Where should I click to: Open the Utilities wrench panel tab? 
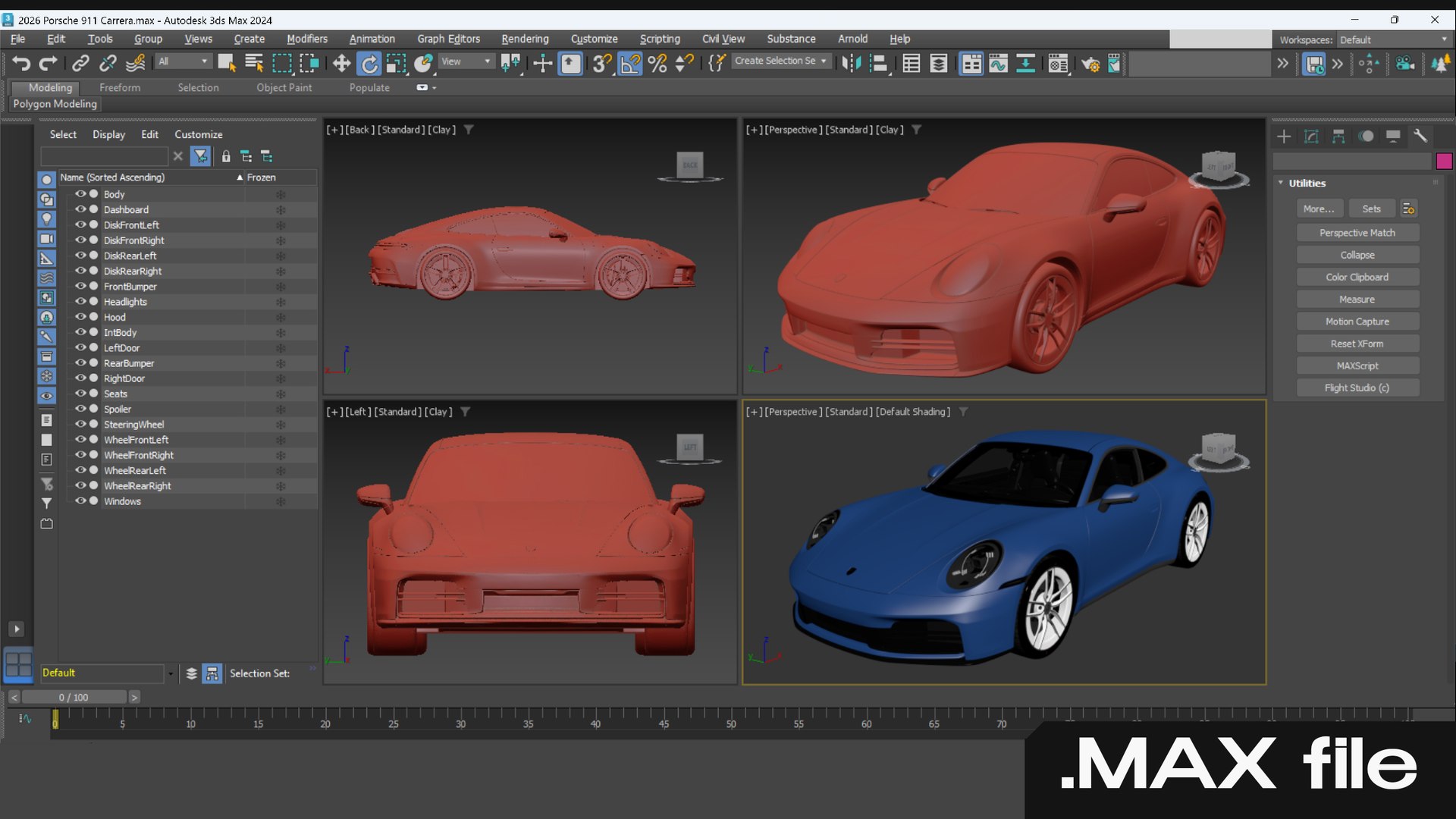1420,136
